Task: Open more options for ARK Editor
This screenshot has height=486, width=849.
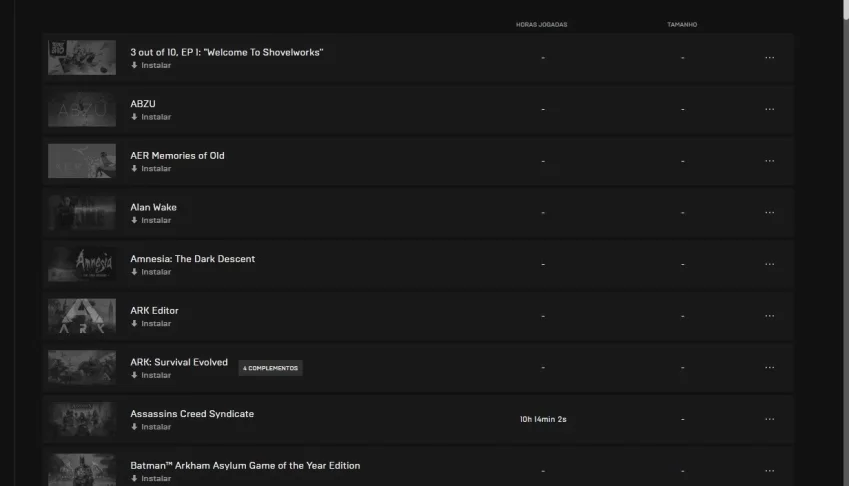Action: (x=769, y=316)
